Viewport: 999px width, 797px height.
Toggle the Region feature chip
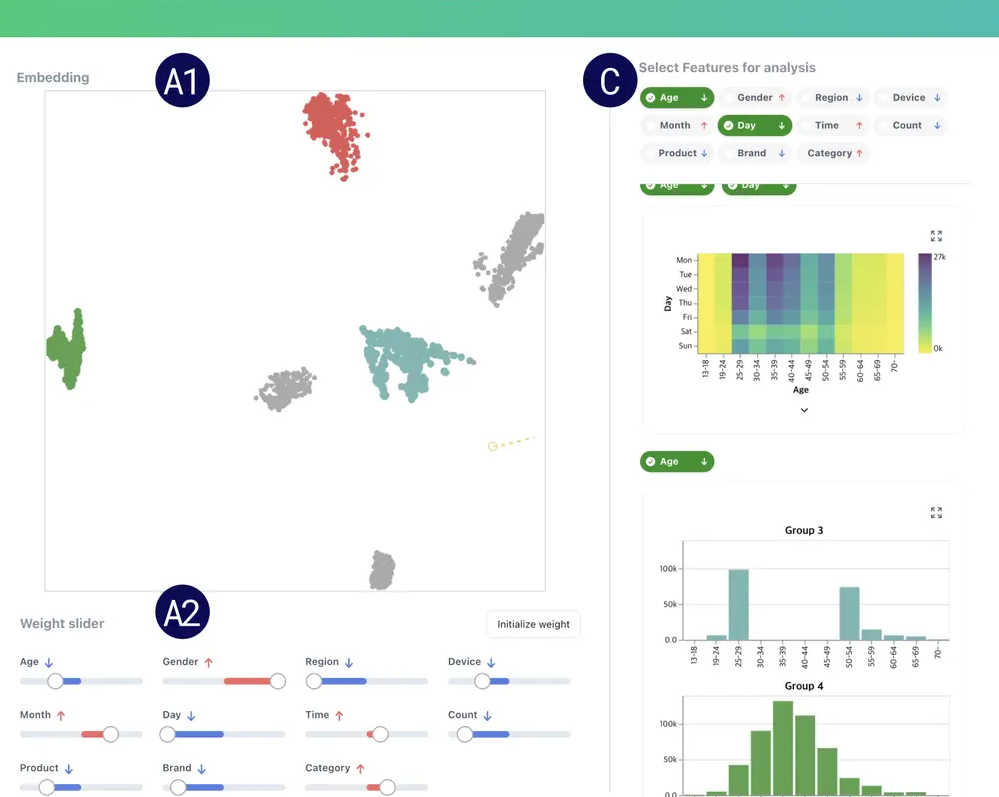pyautogui.click(x=831, y=98)
